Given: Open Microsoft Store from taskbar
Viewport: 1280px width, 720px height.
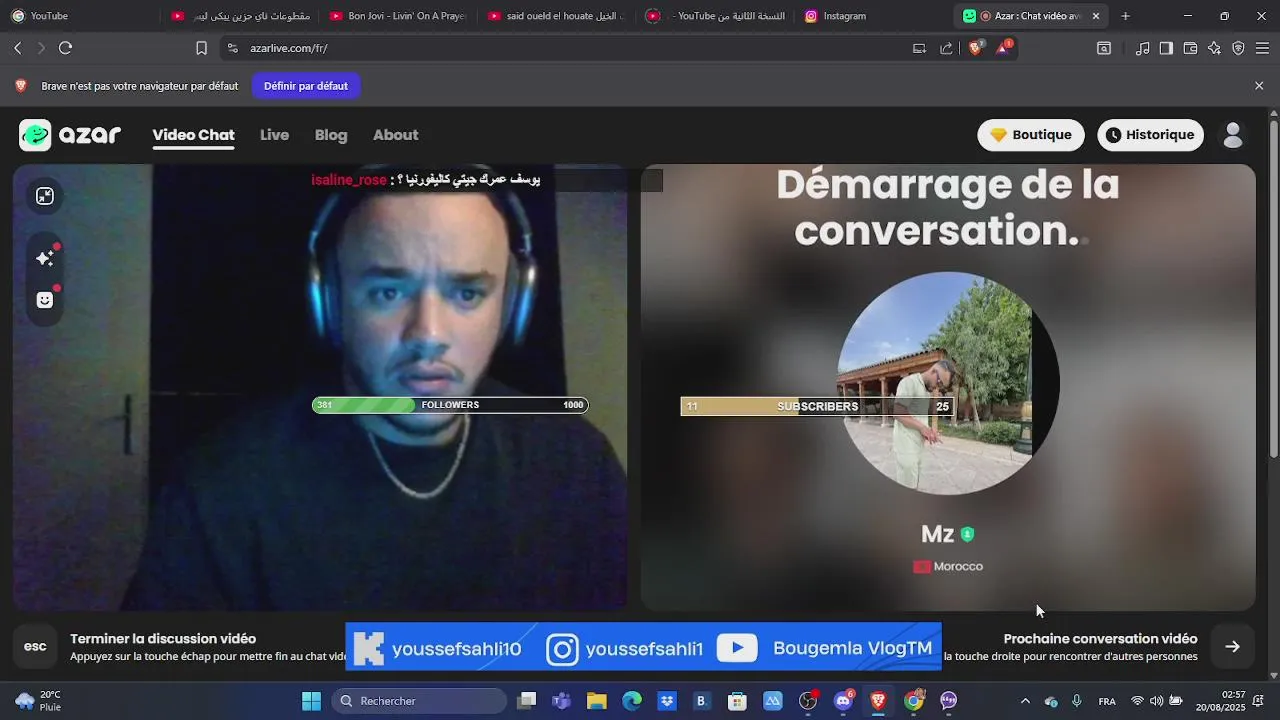Looking at the screenshot, I should click(737, 701).
